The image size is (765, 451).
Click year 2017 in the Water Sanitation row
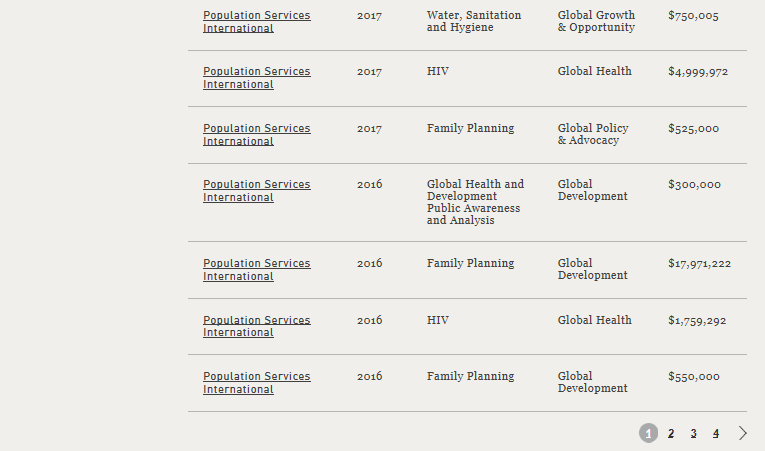369,16
